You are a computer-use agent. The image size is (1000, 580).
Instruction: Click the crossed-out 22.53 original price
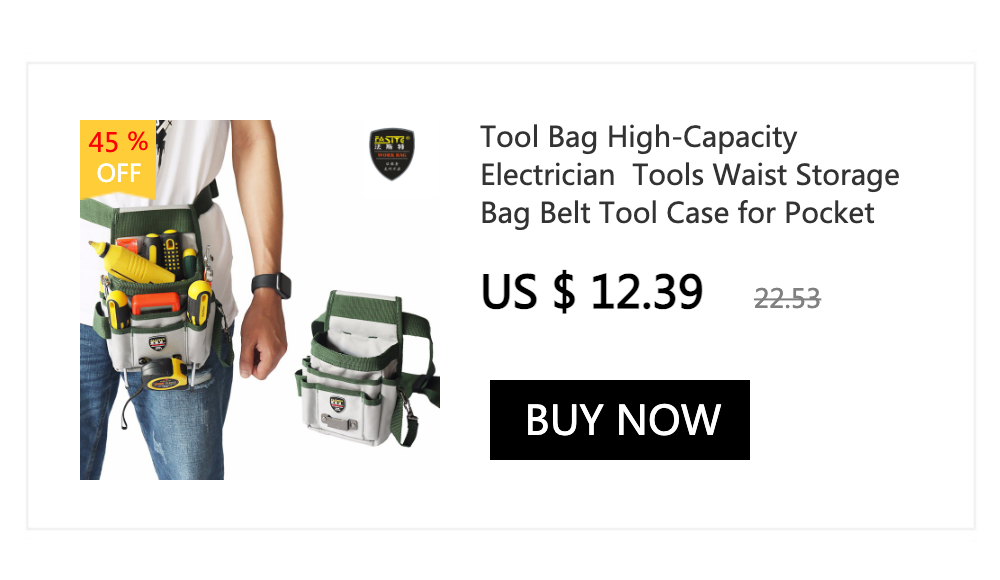pyautogui.click(x=787, y=299)
